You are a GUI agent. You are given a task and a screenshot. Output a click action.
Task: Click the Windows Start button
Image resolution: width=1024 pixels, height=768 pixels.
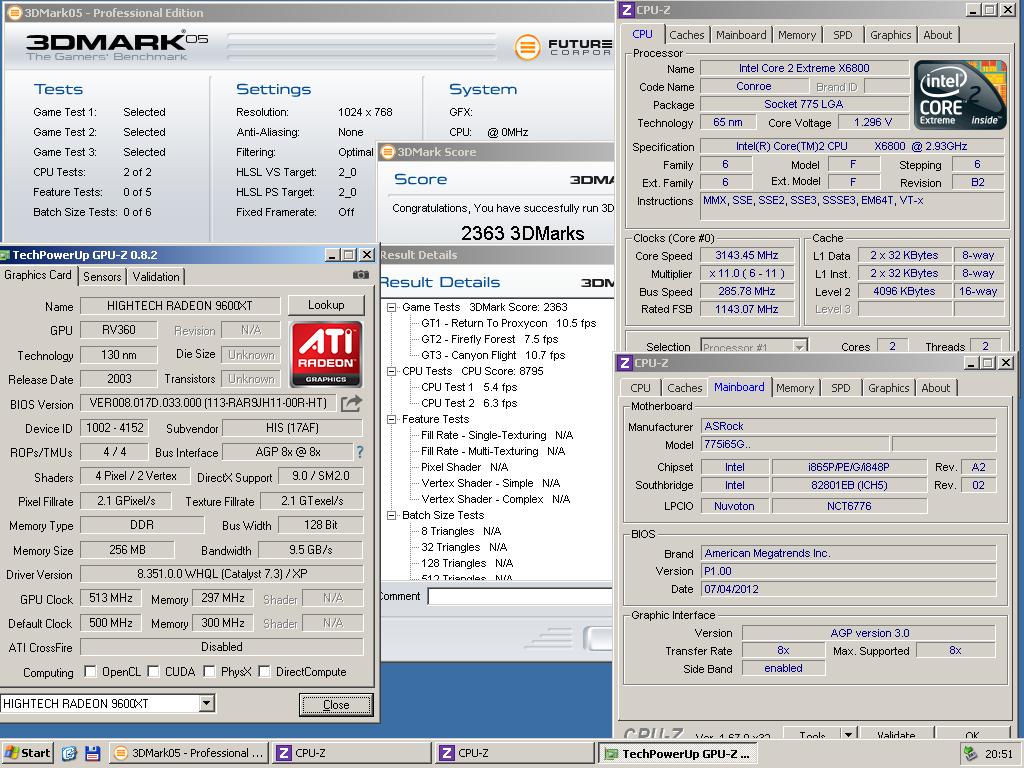[27, 753]
